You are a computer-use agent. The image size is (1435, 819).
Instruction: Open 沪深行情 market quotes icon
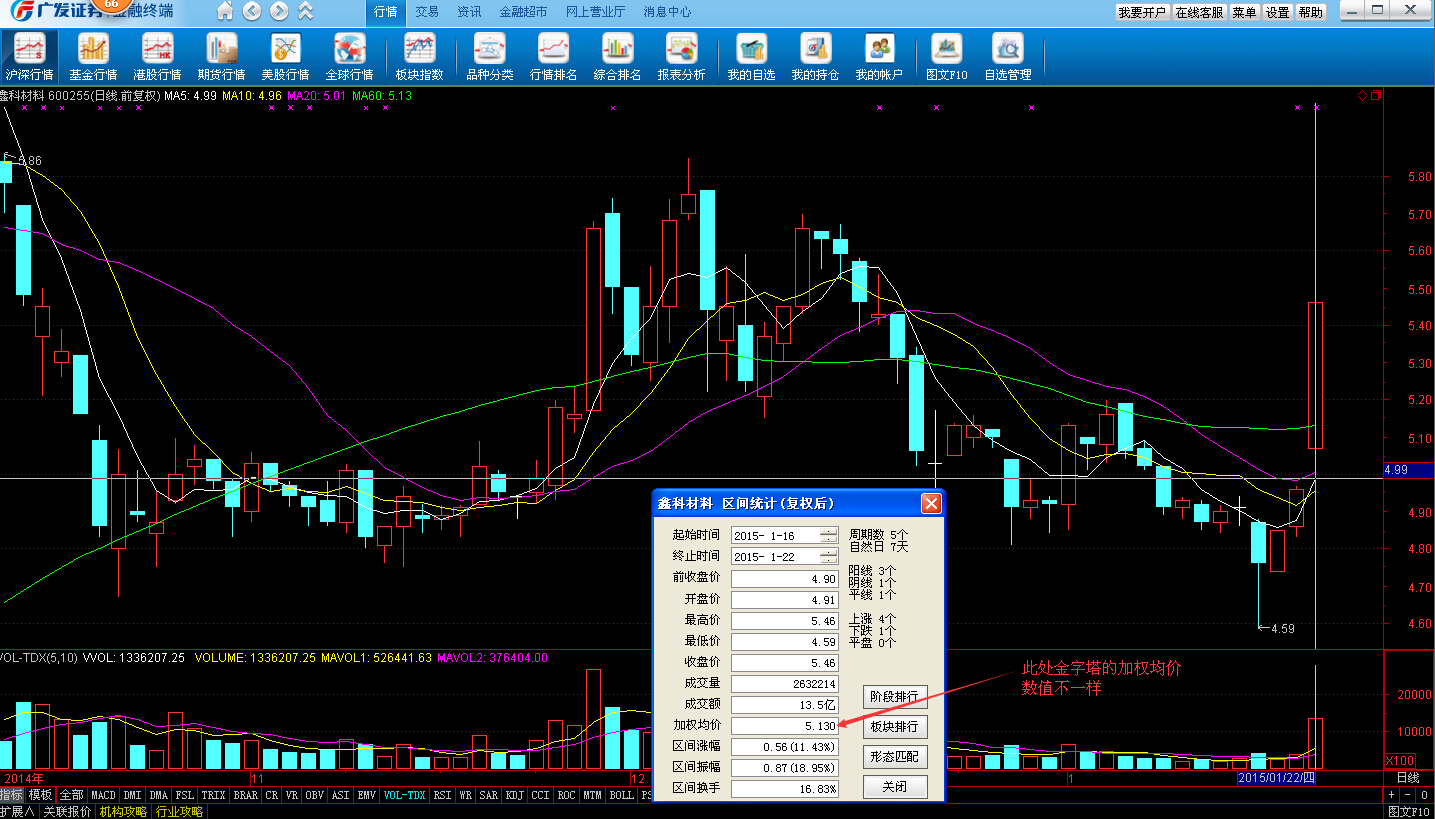click(x=29, y=56)
